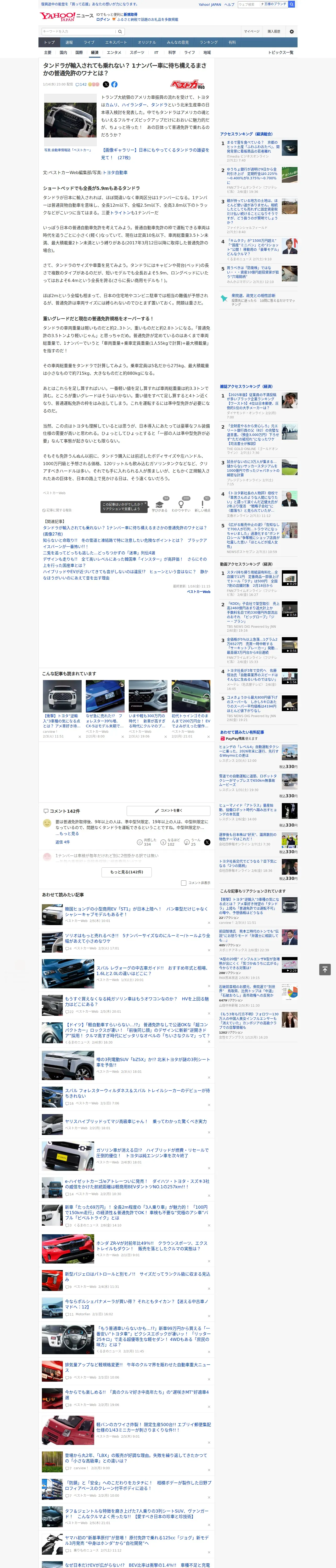Open the ヘルプ link in the top bar
The width and height of the screenshot is (336, 1568).
229,4
